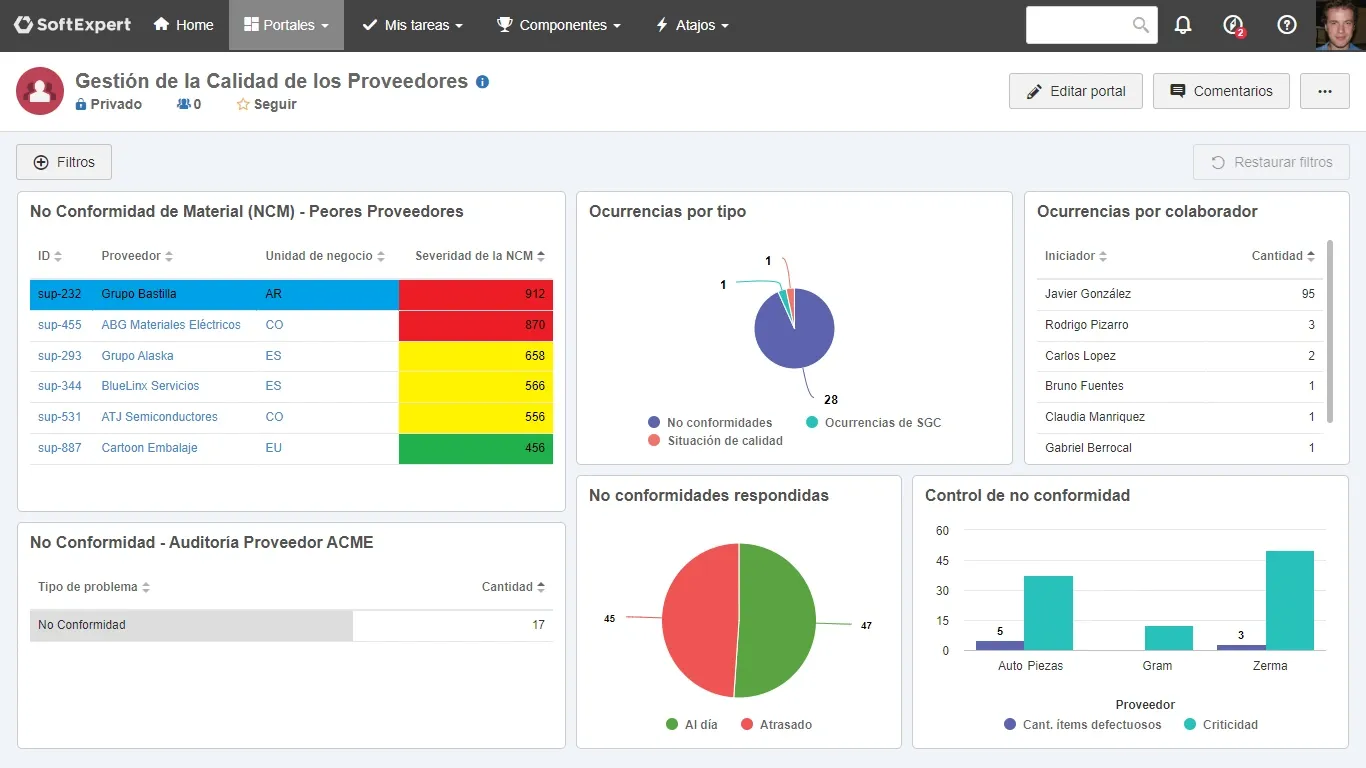1366x768 pixels.
Task: Click the followers count icon showing 0
Action: click(x=184, y=104)
